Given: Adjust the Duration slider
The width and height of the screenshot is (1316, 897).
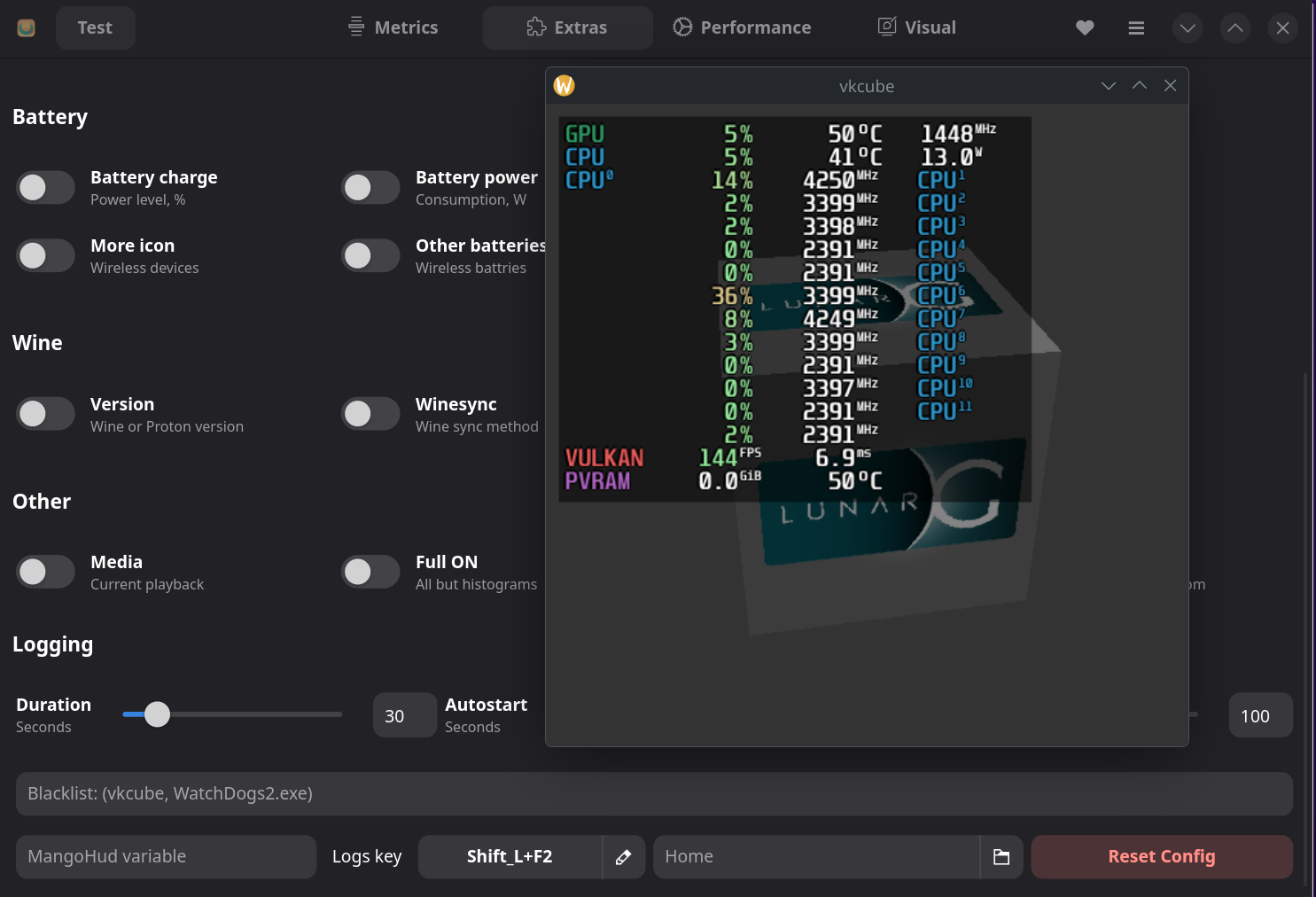Looking at the screenshot, I should 158,714.
